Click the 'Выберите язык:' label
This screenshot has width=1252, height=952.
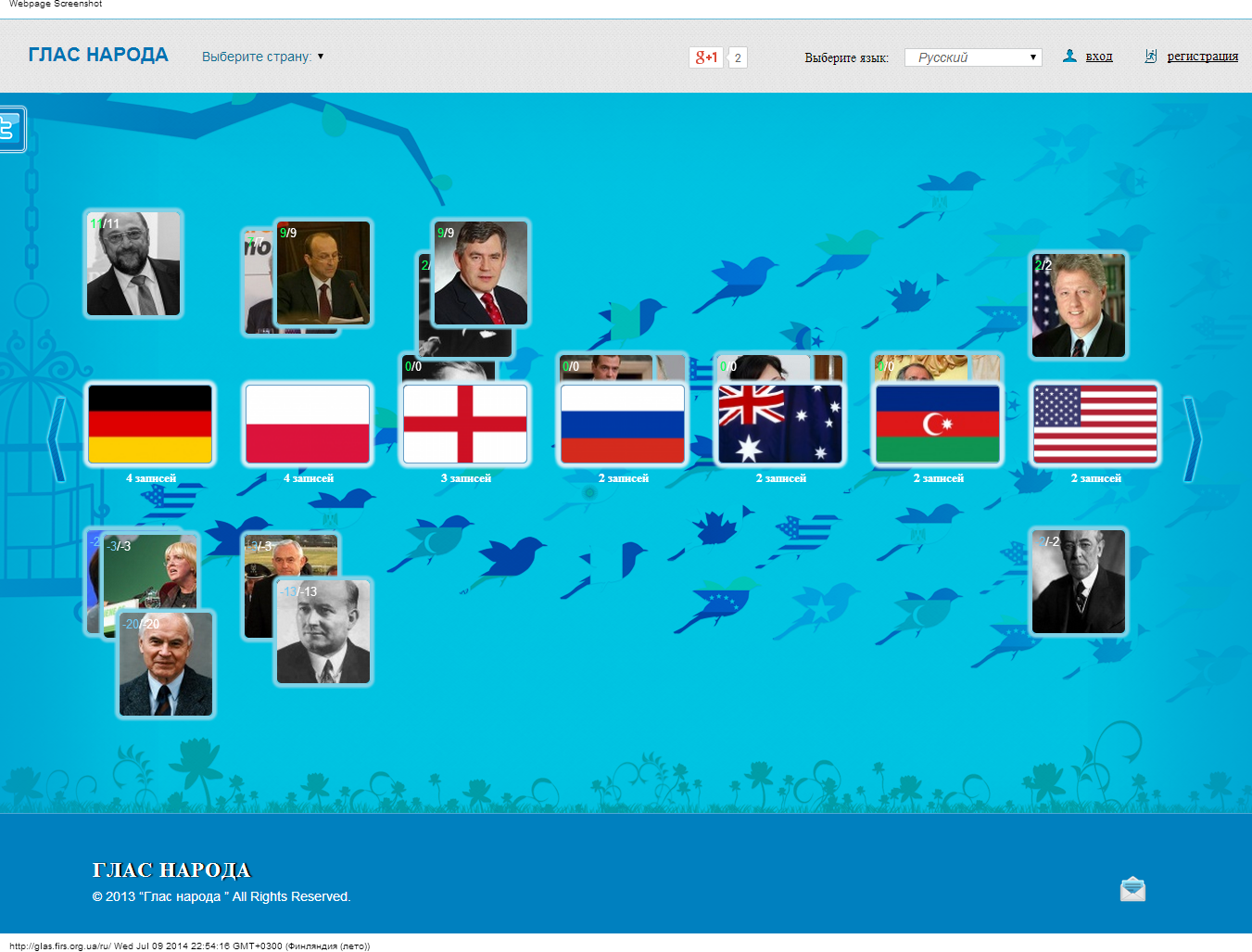(x=846, y=57)
